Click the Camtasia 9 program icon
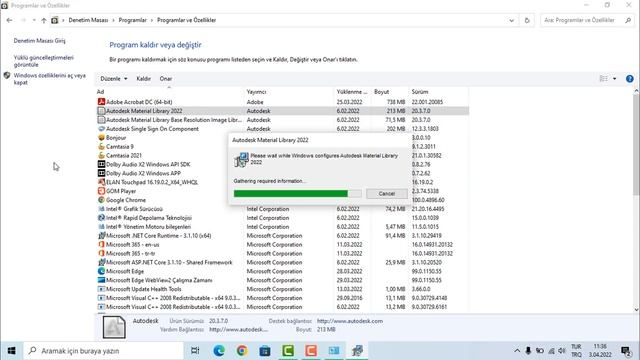The image size is (640, 360). point(101,147)
